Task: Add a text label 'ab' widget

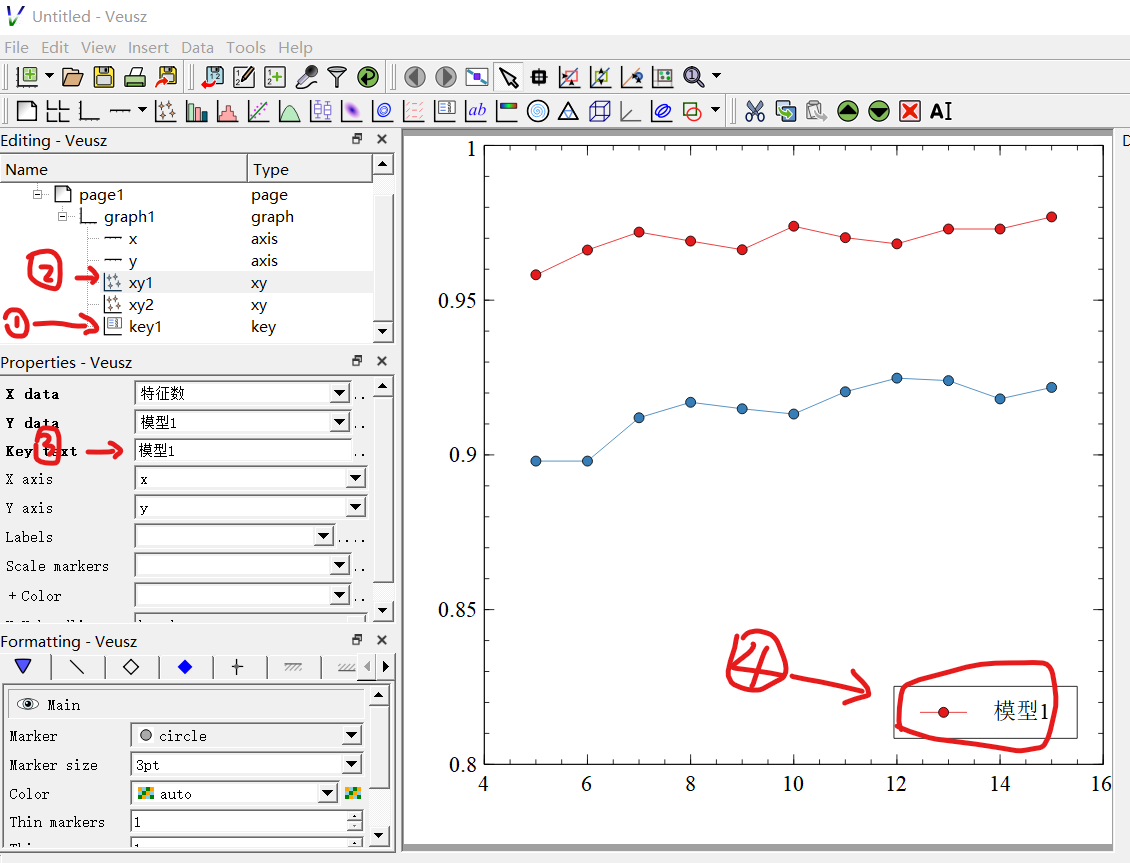Action: 476,111
